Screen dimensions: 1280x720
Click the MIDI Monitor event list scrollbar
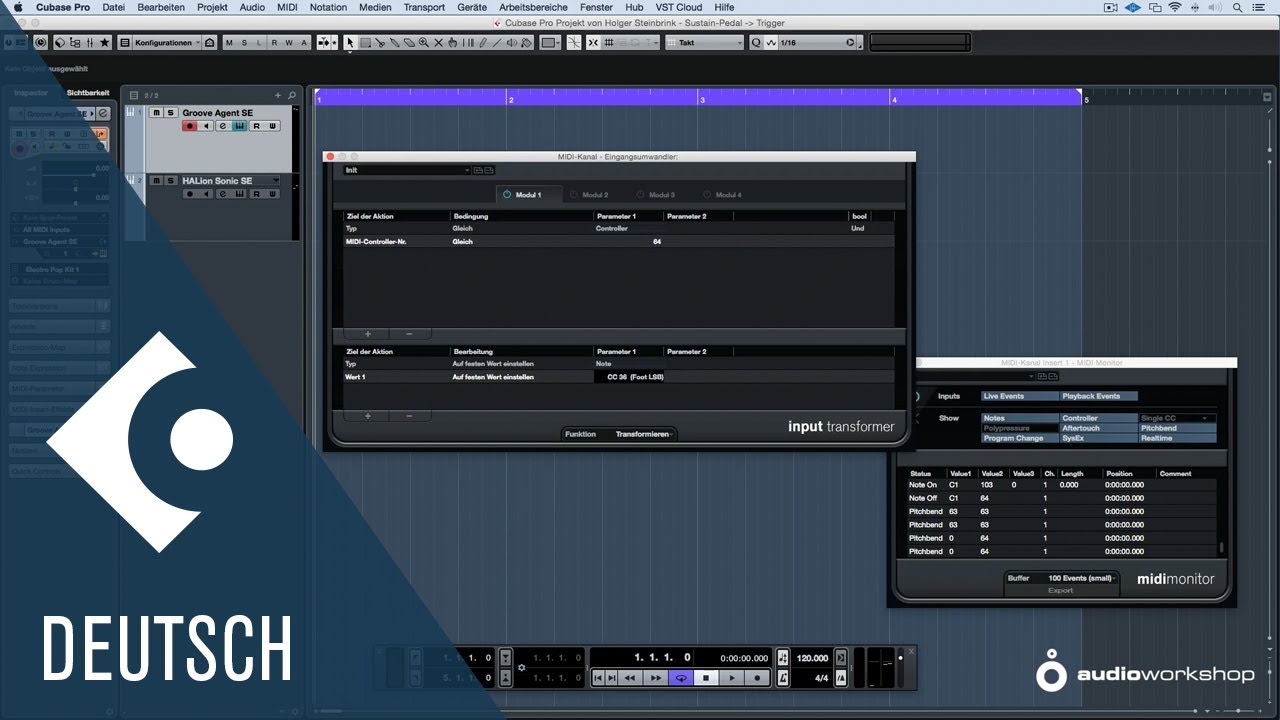pos(1220,549)
